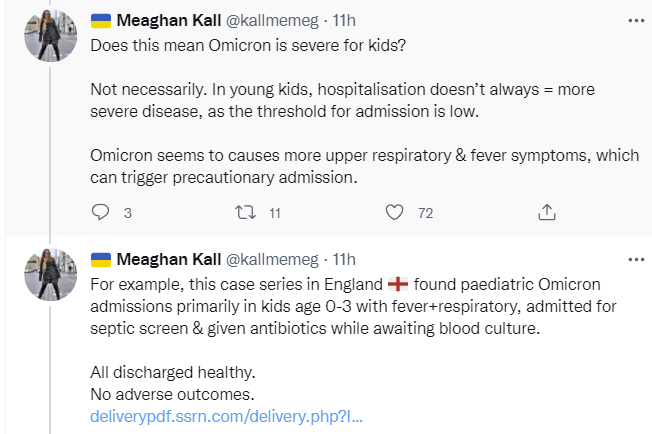Open tweet text about case series in England
This screenshot has height=434, width=652.
(x=353, y=306)
